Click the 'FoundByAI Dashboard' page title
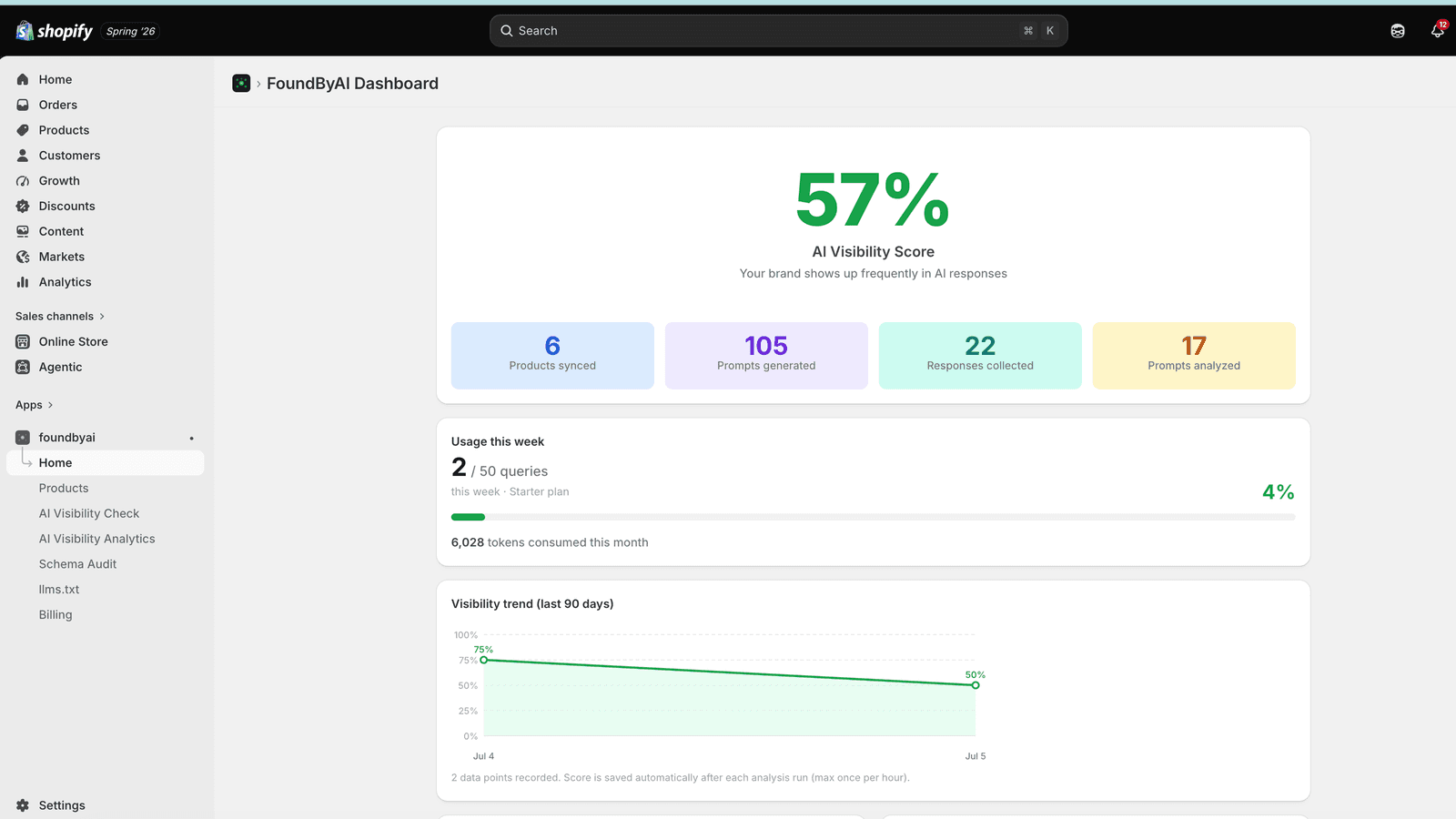1456x819 pixels. coord(352,84)
